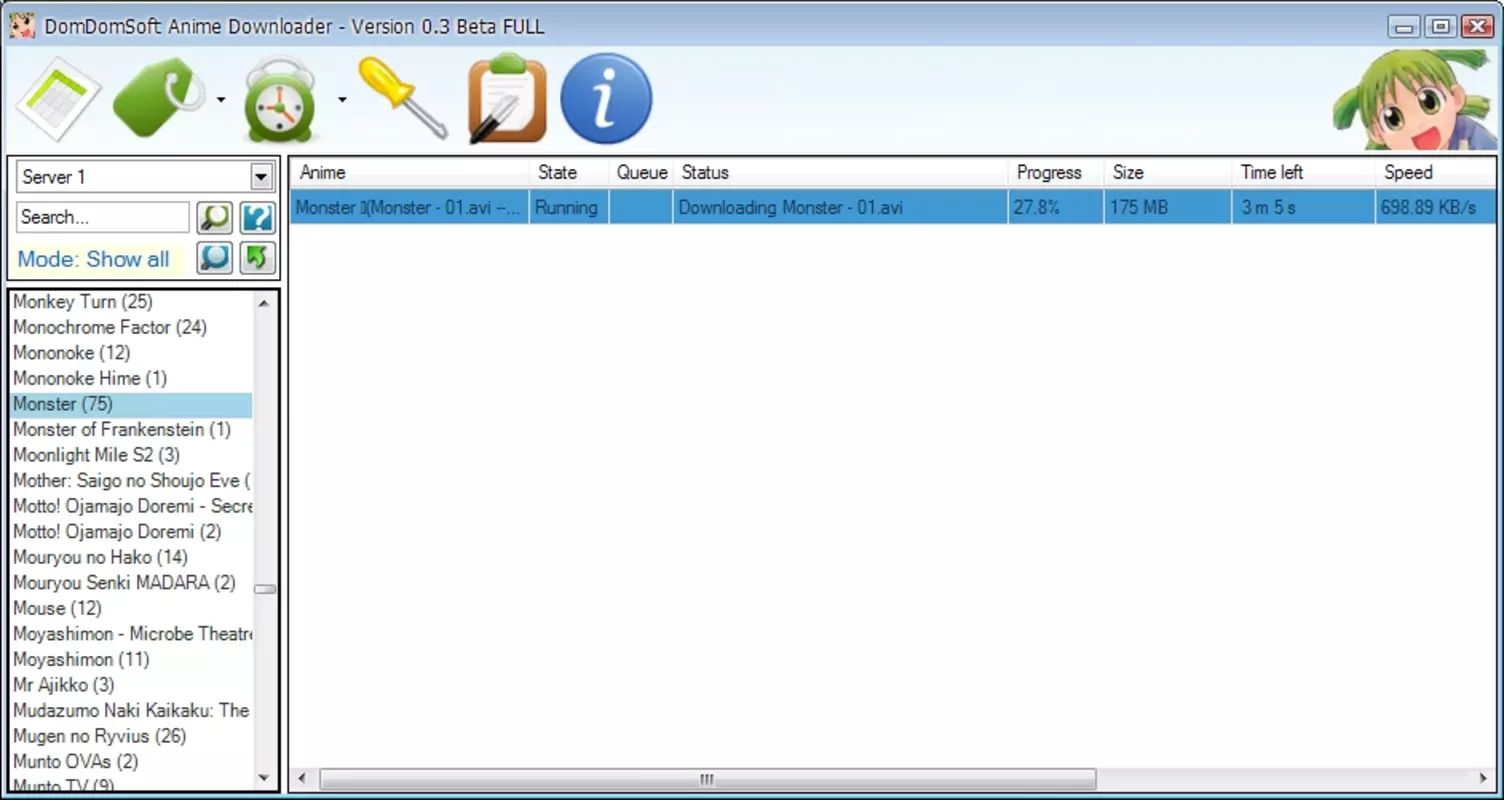The image size is (1504, 800).
Task: Sort by the Speed column header
Action: tap(1435, 172)
